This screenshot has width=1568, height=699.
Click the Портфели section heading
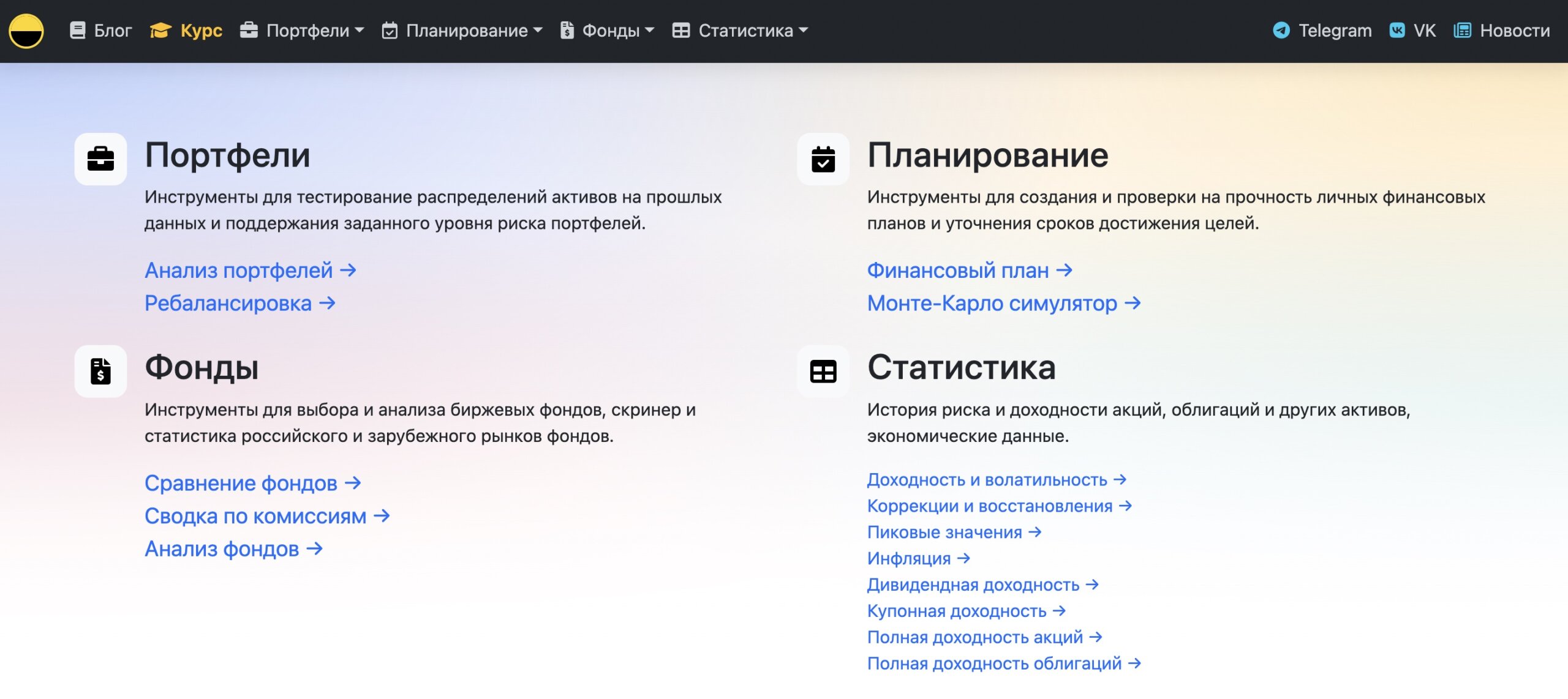tap(227, 155)
